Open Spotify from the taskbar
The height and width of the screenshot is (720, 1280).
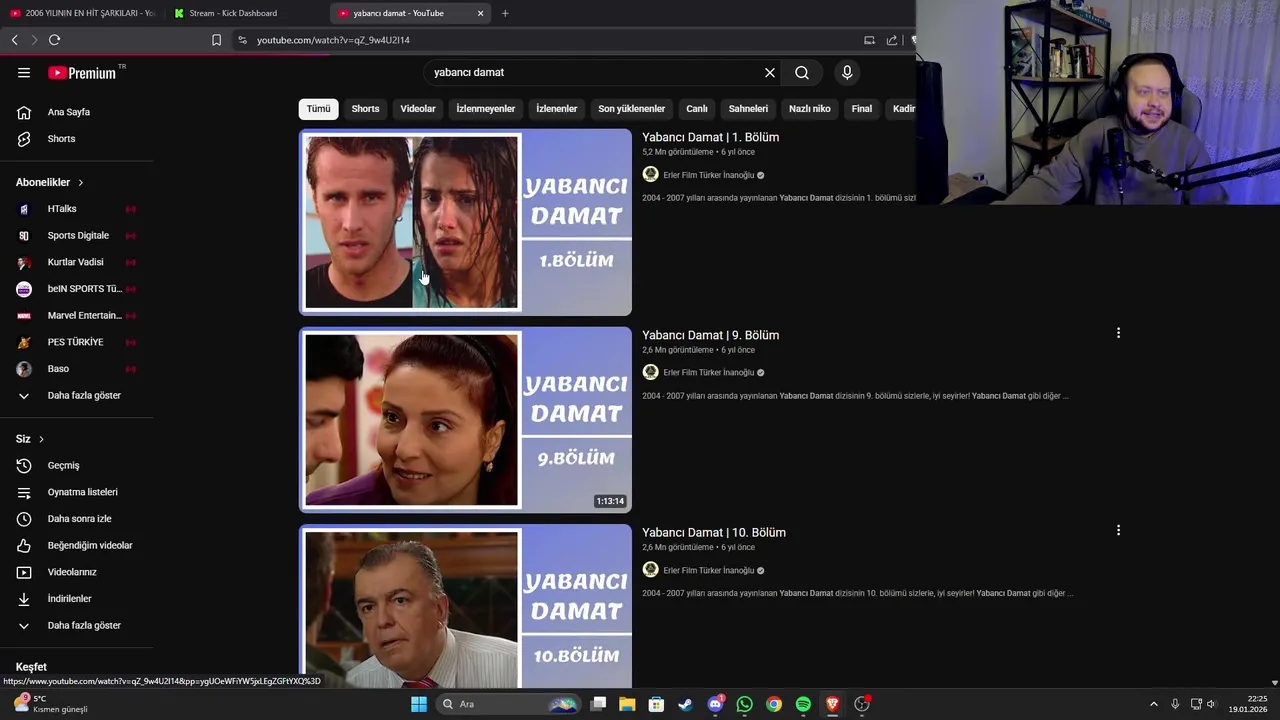(x=803, y=704)
